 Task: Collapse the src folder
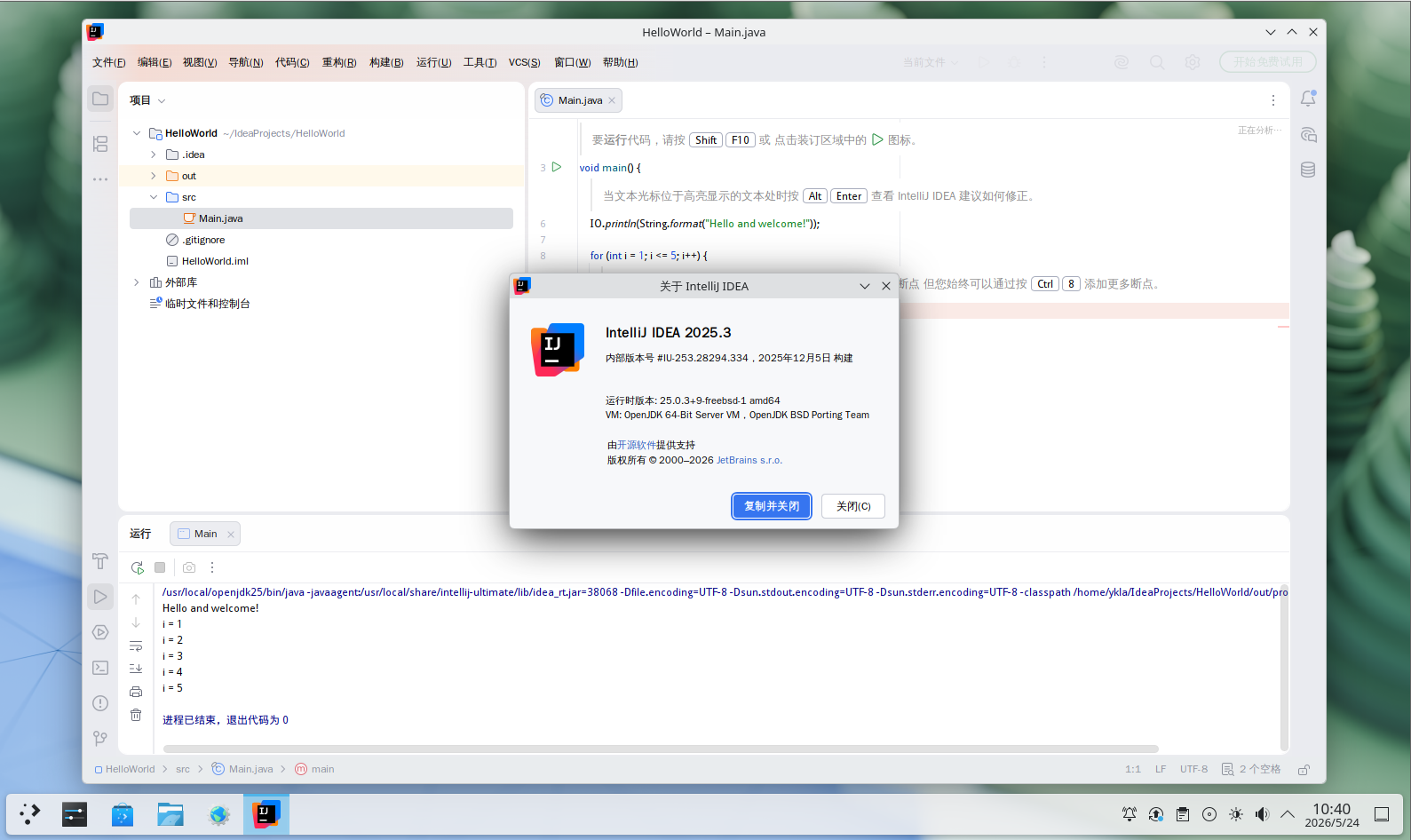pos(154,197)
